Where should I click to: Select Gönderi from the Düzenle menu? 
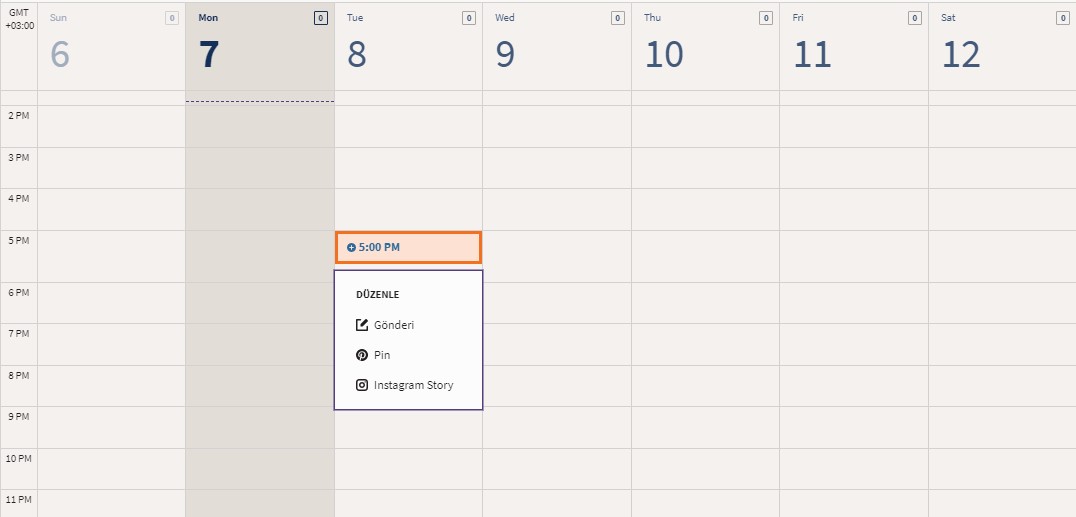point(393,325)
